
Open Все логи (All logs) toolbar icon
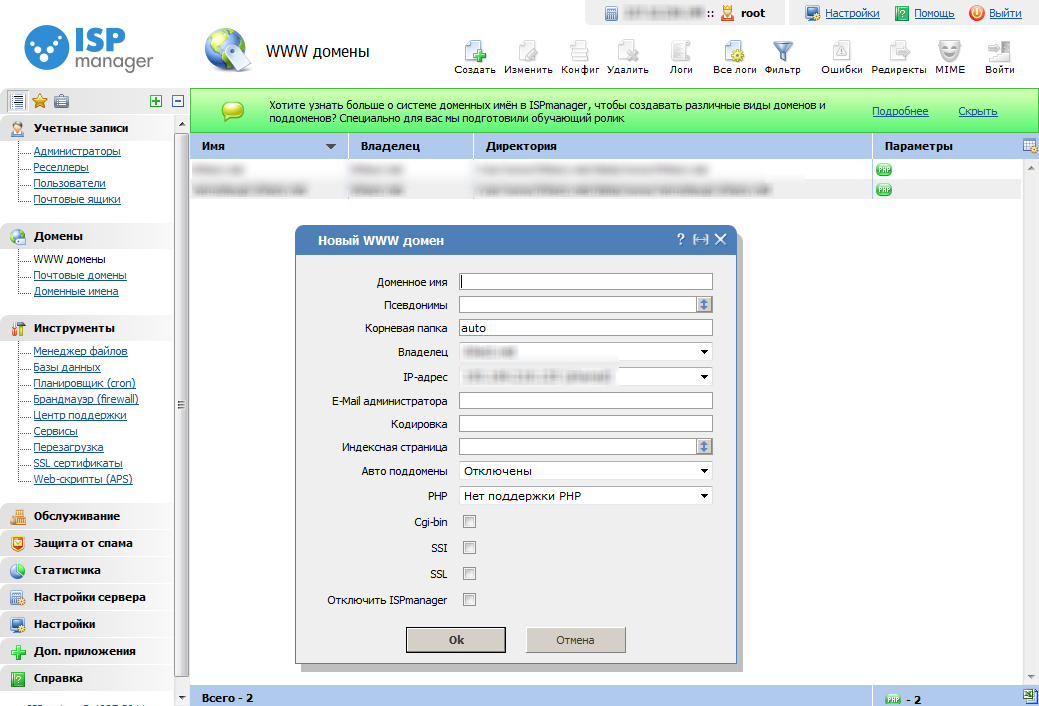(x=734, y=52)
